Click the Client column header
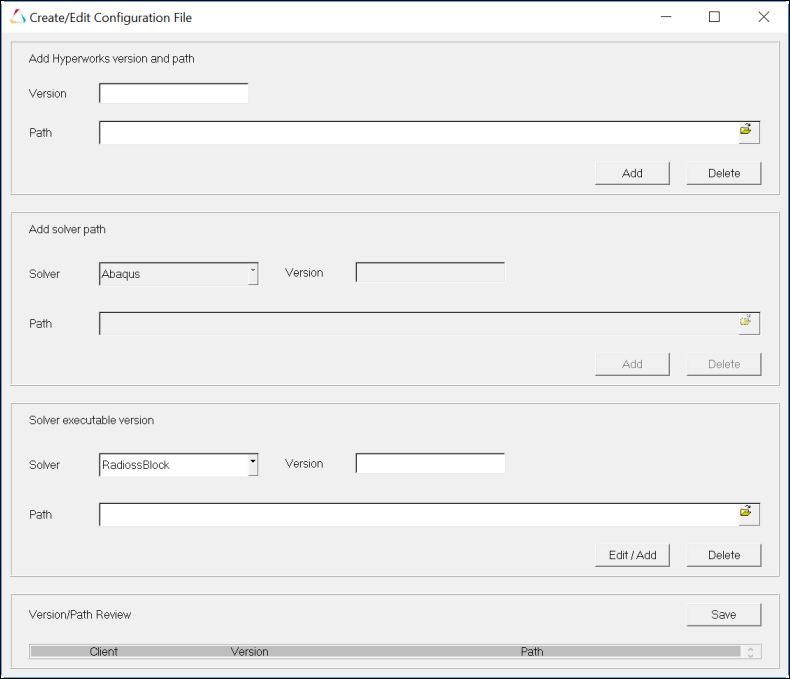Viewport: 790px width, 679px height. point(103,651)
